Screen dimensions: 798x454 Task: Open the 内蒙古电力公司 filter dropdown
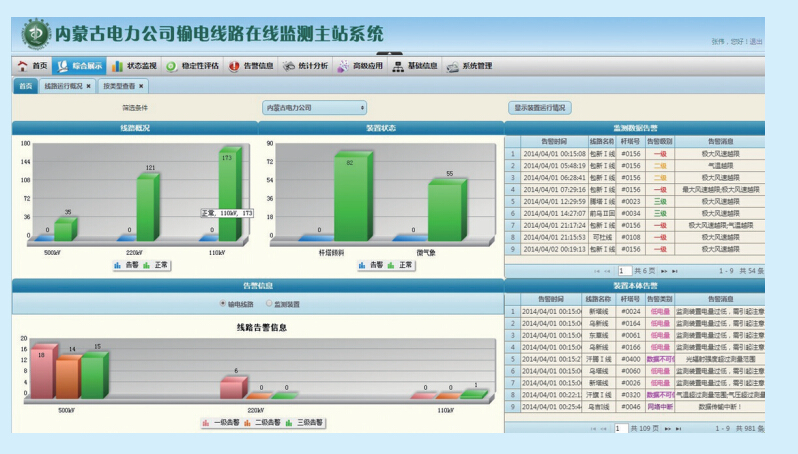(x=314, y=107)
